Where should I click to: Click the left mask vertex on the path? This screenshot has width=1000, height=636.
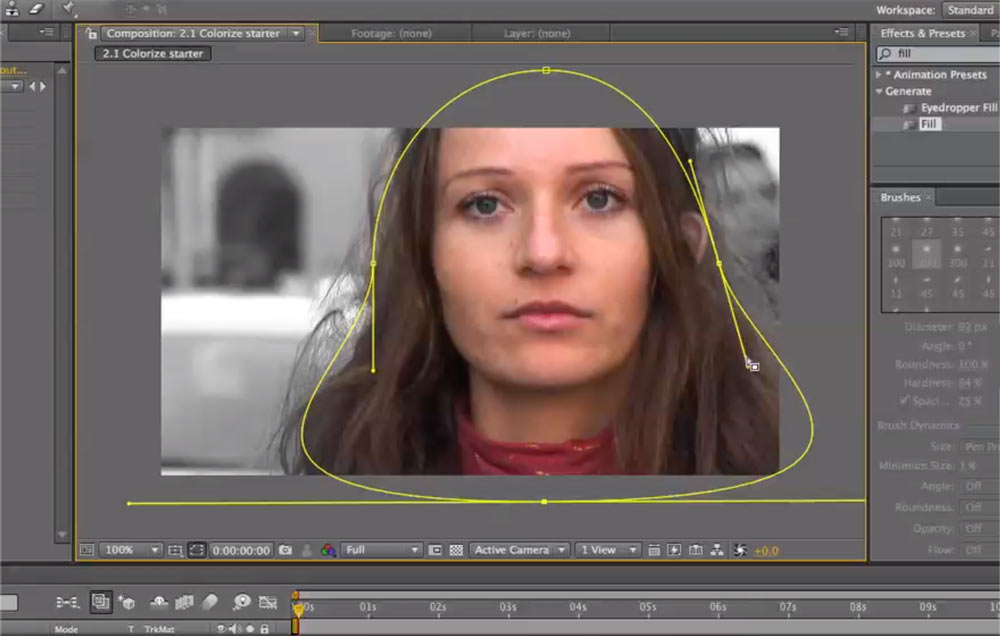[374, 263]
